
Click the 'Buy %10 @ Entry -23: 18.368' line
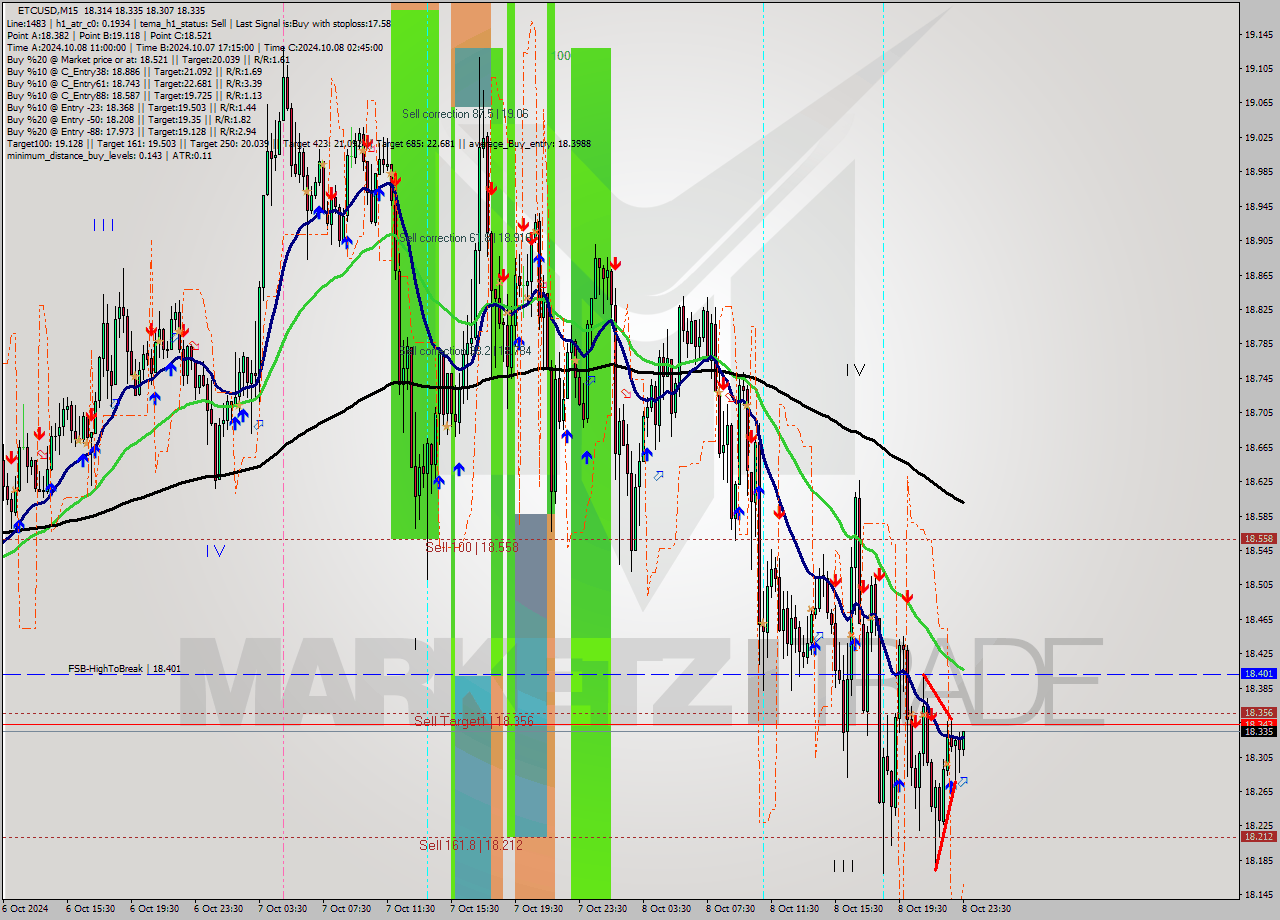[x=131, y=107]
